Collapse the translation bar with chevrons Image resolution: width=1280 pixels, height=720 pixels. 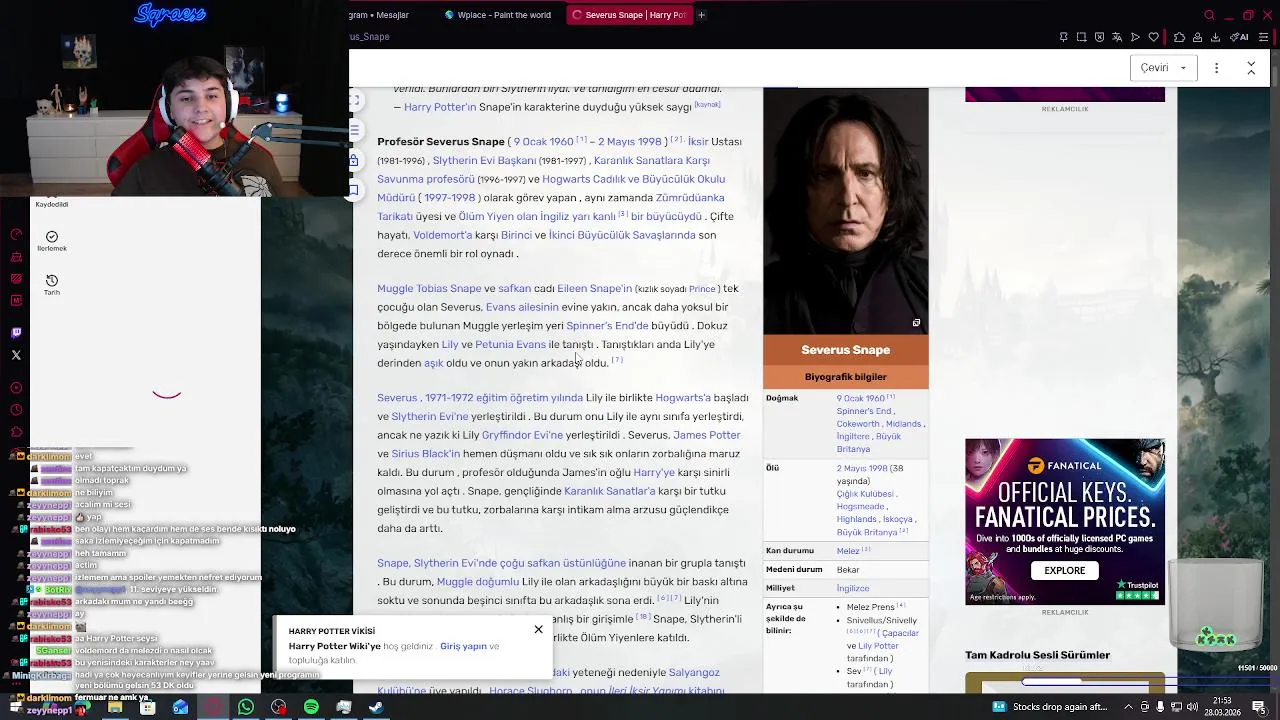click(x=1251, y=68)
